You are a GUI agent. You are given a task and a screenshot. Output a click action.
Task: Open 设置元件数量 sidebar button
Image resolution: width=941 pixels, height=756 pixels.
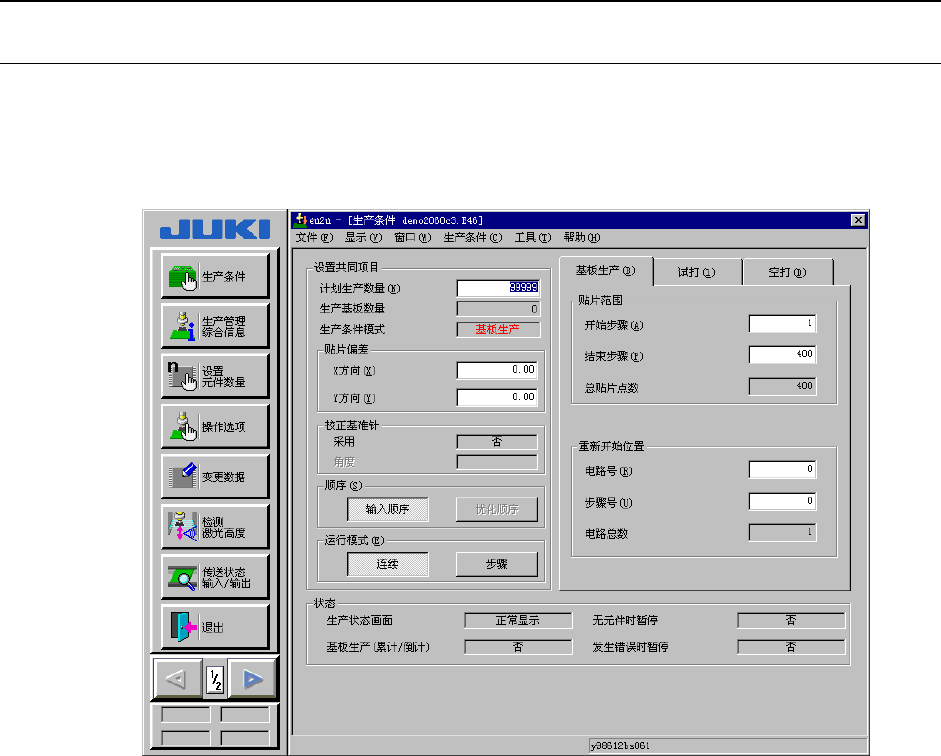tap(215, 376)
